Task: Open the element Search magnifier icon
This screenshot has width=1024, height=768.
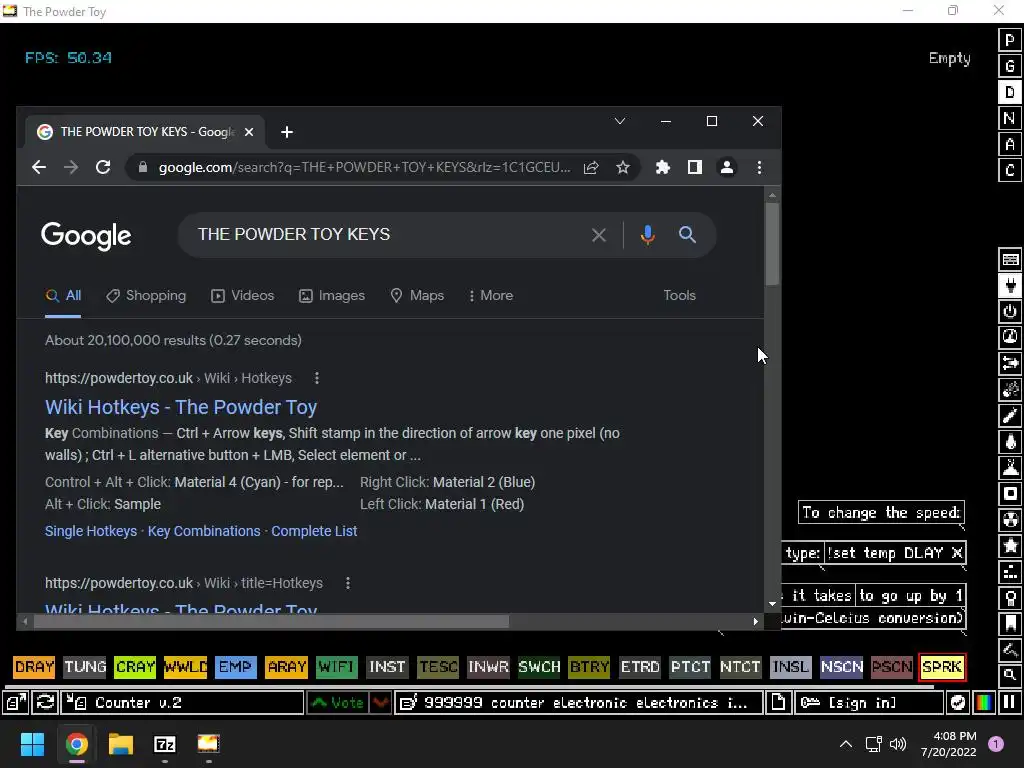Action: coord(1010,675)
